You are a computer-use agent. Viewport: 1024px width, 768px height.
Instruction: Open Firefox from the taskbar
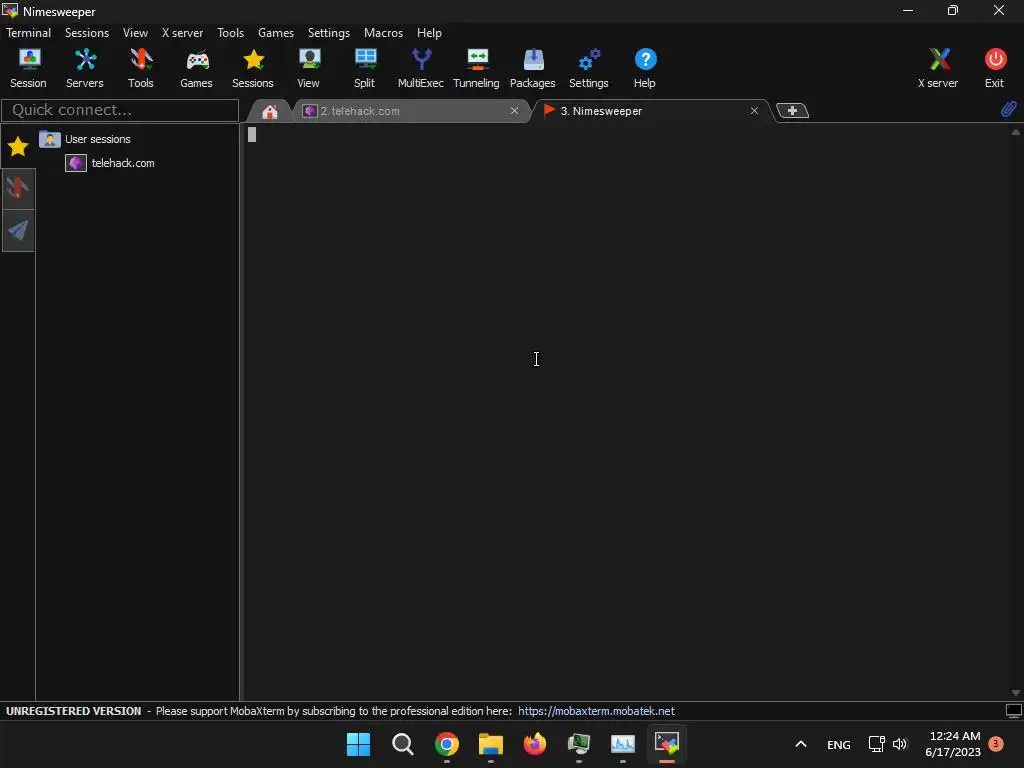click(535, 744)
